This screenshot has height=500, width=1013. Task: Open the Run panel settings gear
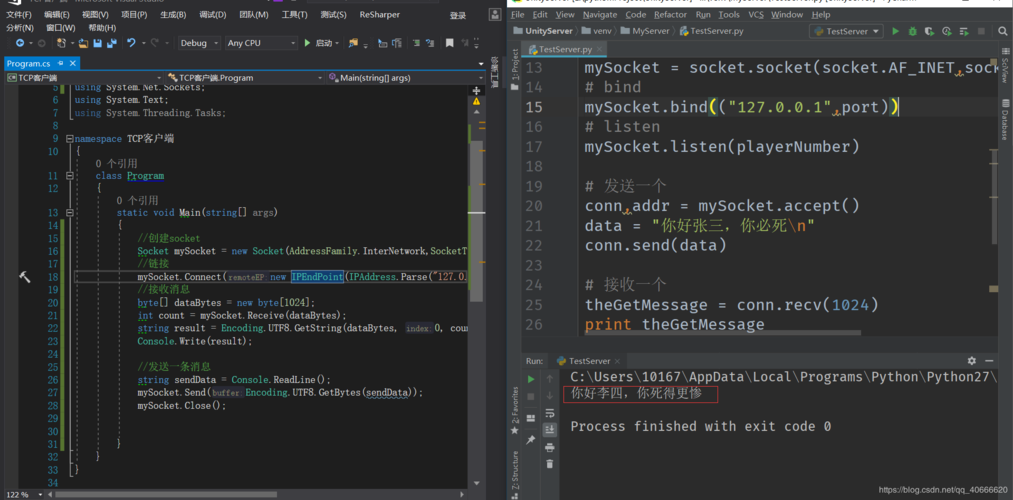972,361
